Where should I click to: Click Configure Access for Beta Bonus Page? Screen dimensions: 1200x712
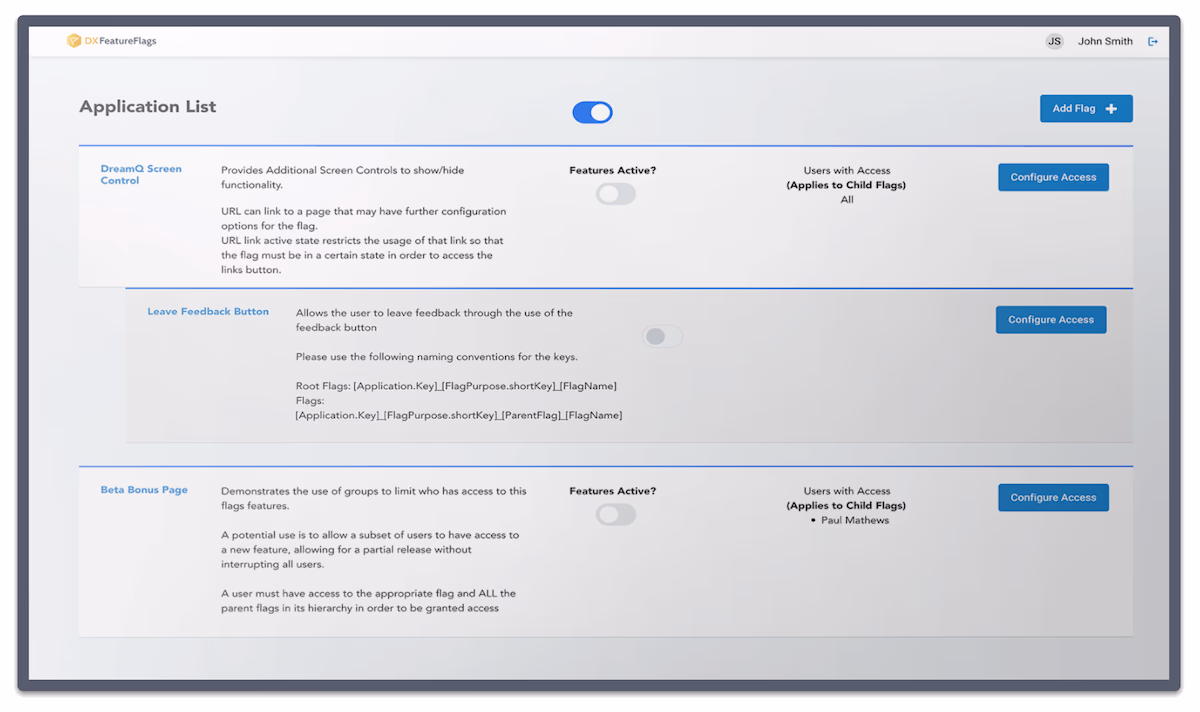(x=1053, y=497)
